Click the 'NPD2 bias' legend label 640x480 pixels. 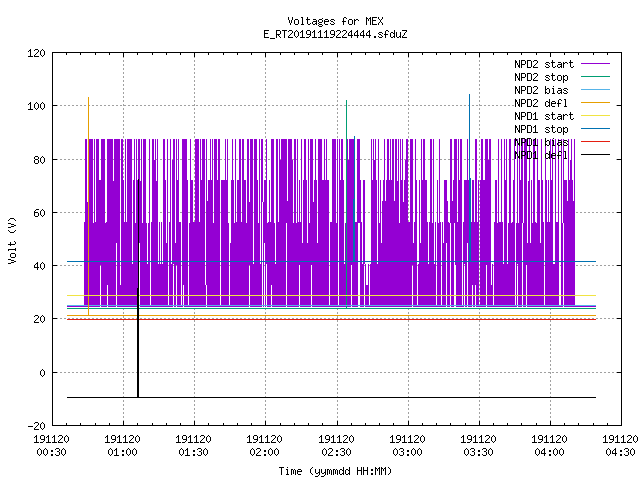click(541, 90)
